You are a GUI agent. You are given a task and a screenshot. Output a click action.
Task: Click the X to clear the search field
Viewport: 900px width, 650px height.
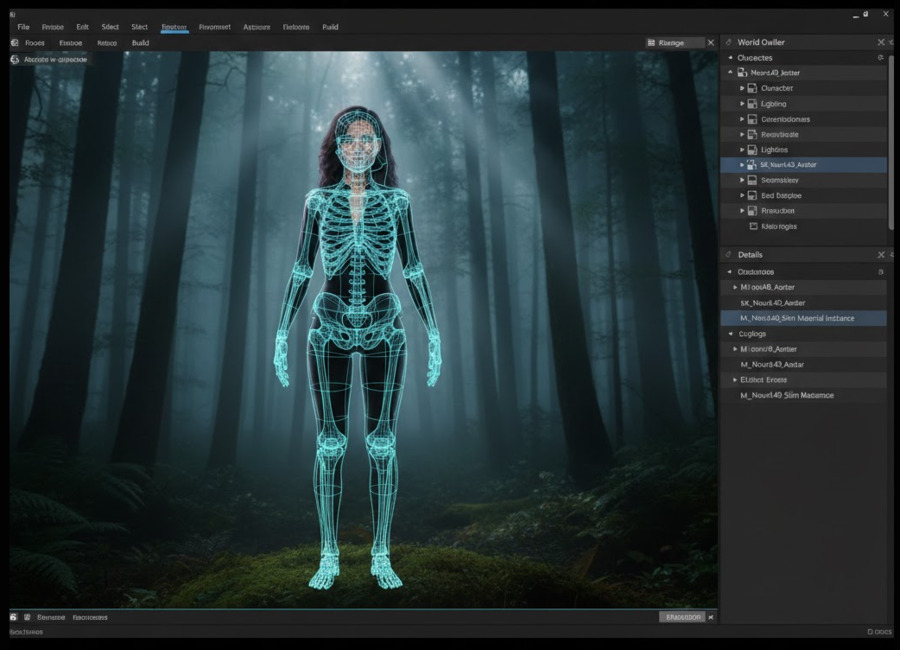coord(710,43)
